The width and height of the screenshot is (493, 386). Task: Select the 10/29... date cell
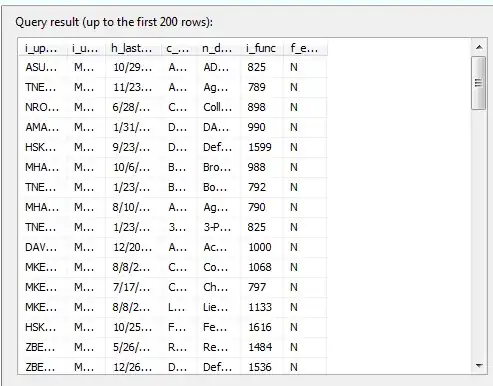pyautogui.click(x=133, y=67)
